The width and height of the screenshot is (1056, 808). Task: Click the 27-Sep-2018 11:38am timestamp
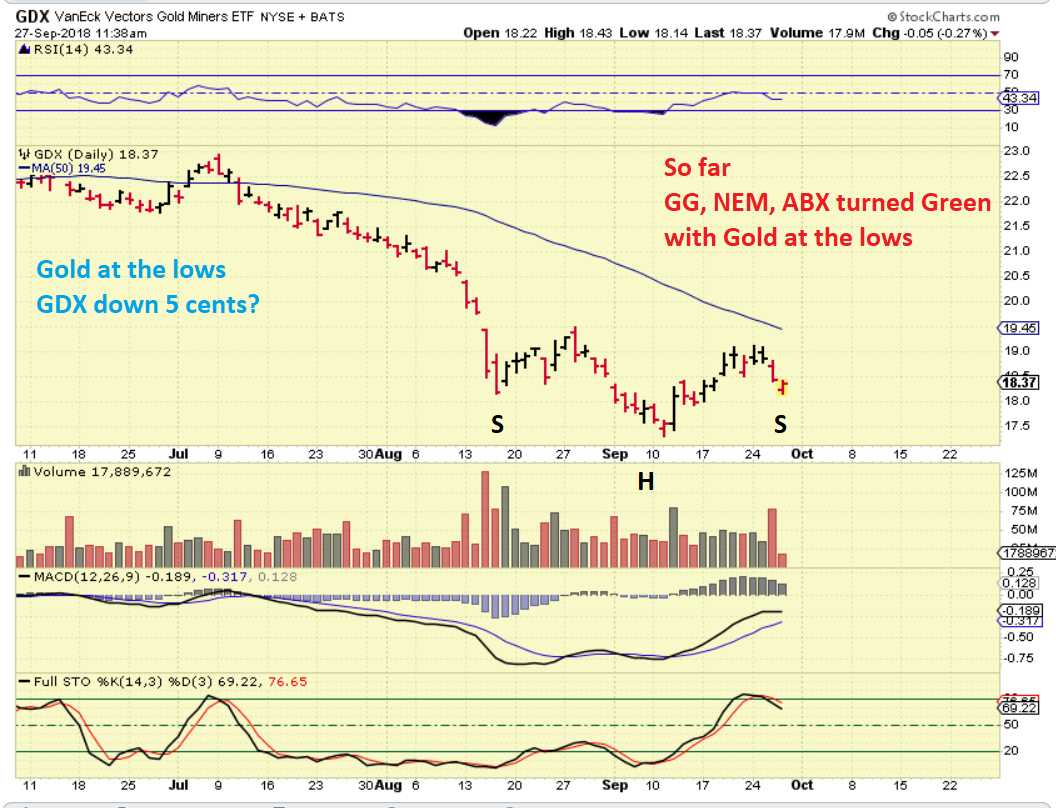[x=81, y=33]
